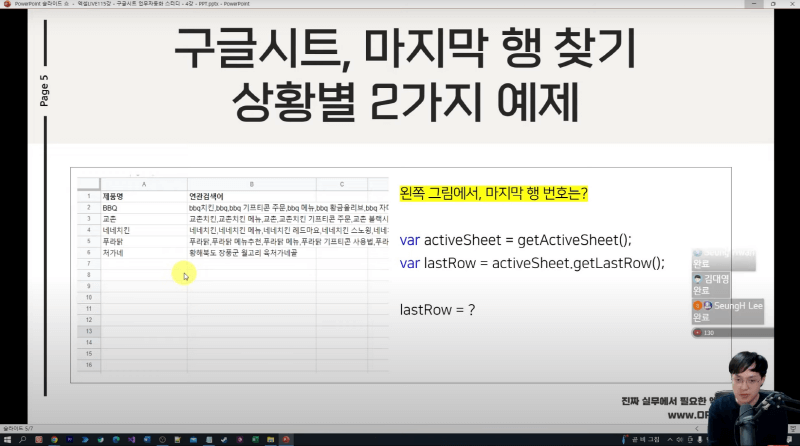
Task: Open Google Chrome from the taskbar
Action: (x=54, y=439)
